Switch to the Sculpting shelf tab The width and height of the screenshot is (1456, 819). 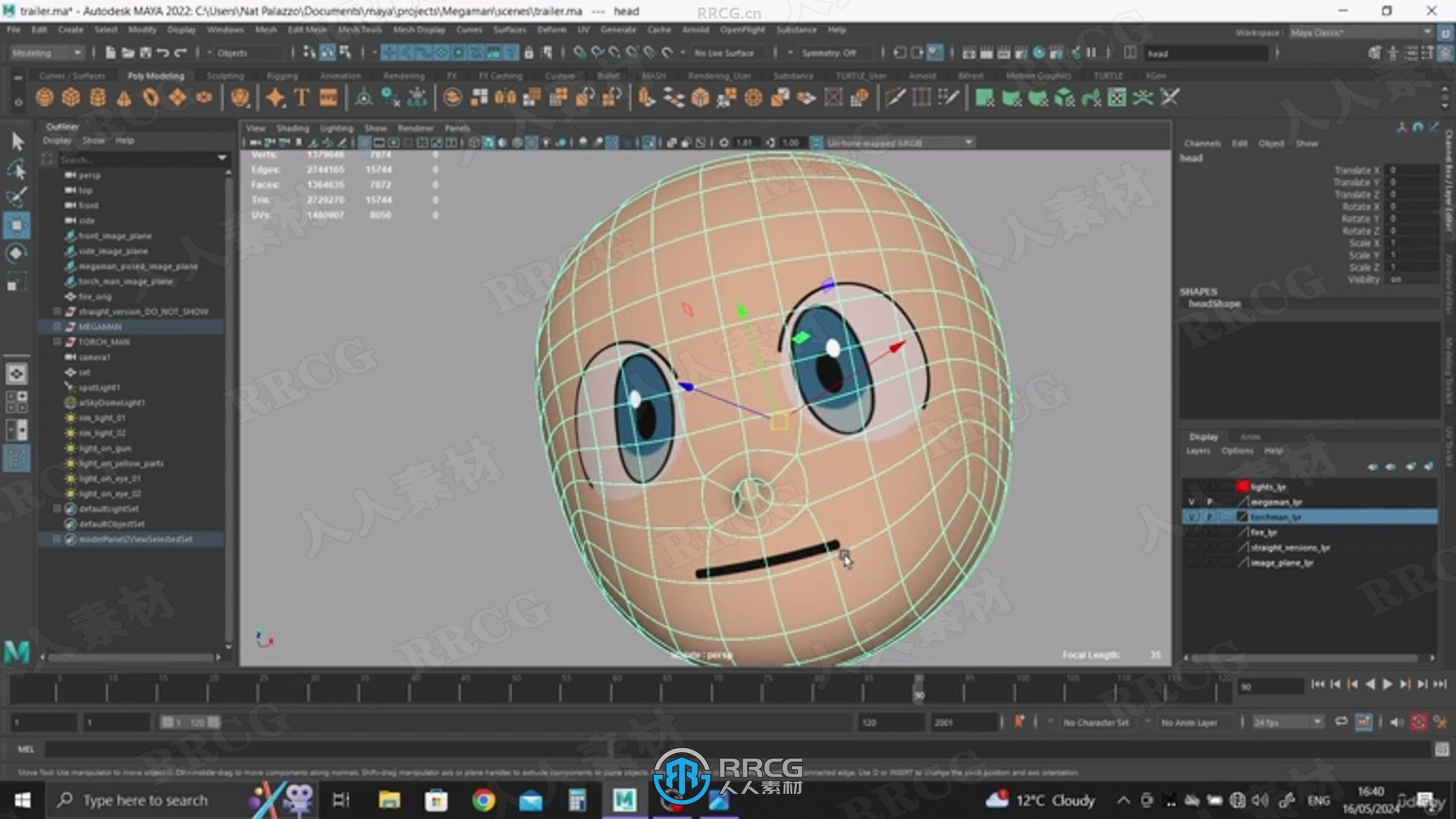click(225, 76)
